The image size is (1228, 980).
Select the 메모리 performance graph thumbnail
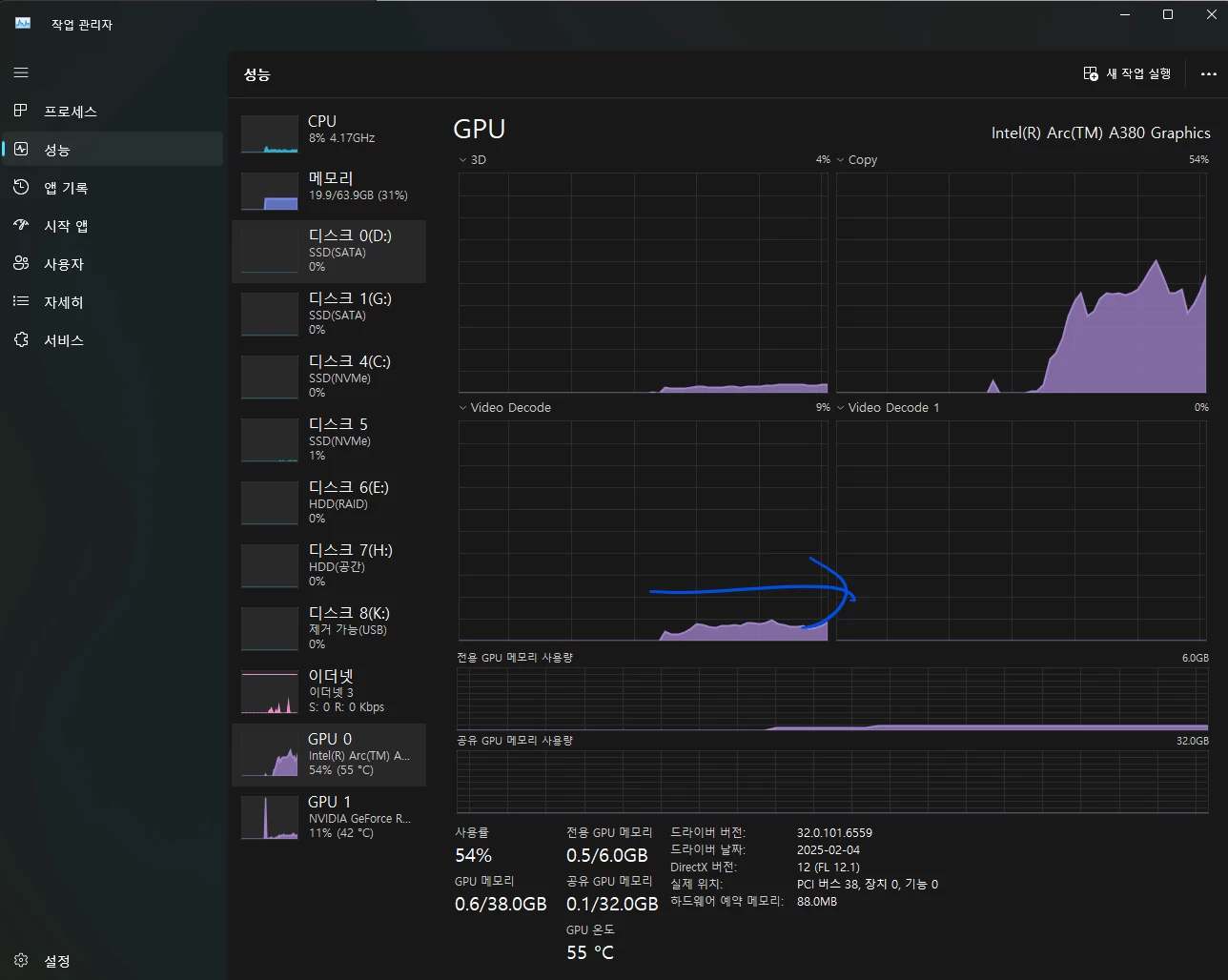point(270,192)
